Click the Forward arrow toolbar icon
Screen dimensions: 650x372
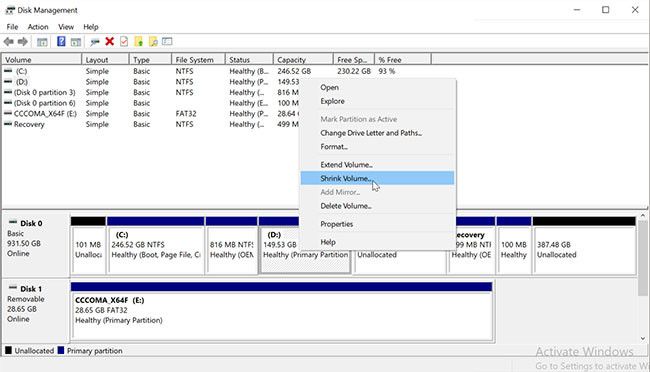23,41
